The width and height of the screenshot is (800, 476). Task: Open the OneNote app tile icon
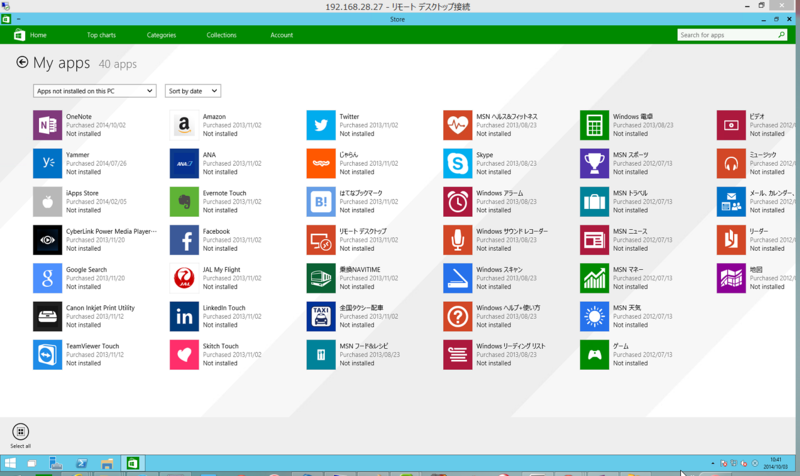tap(47, 125)
